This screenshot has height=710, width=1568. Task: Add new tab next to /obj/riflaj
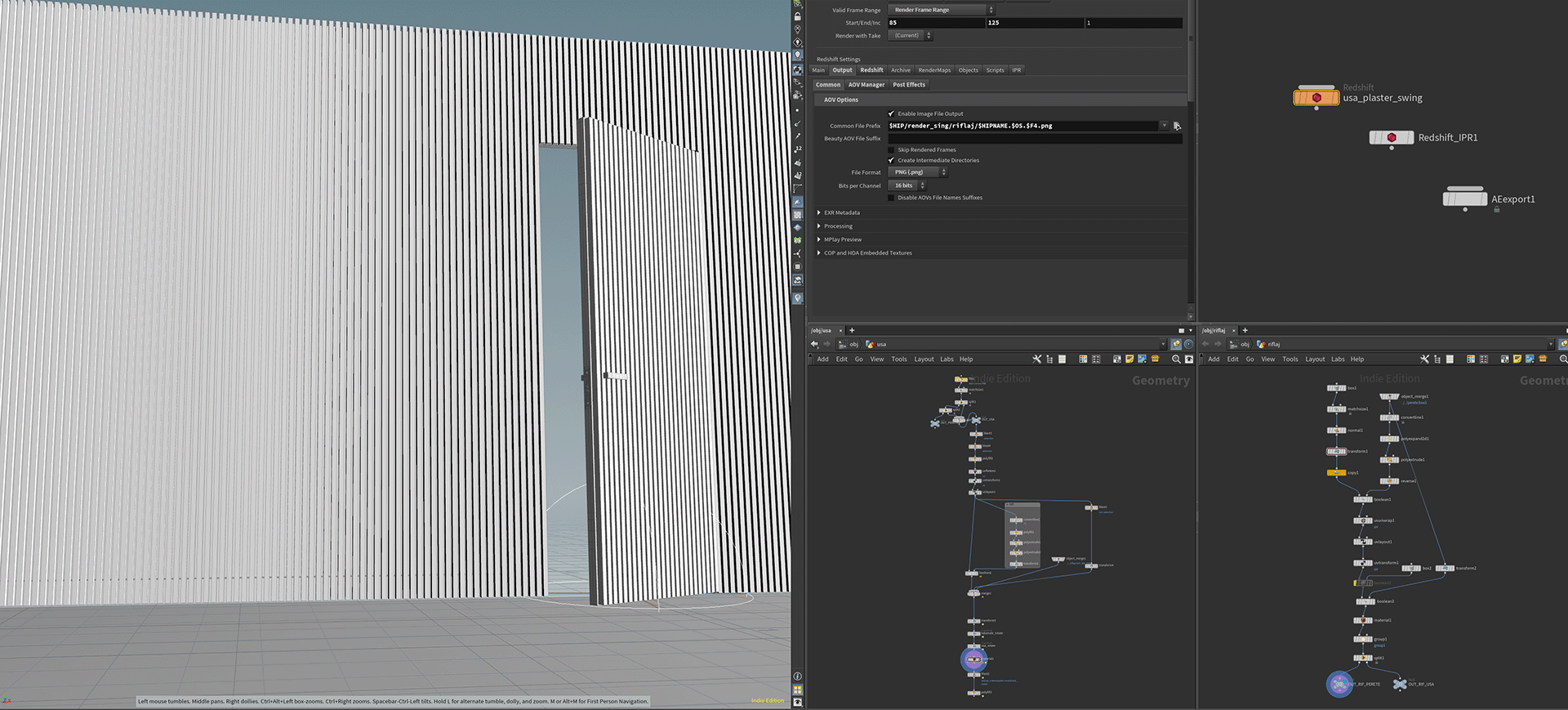click(x=1245, y=330)
